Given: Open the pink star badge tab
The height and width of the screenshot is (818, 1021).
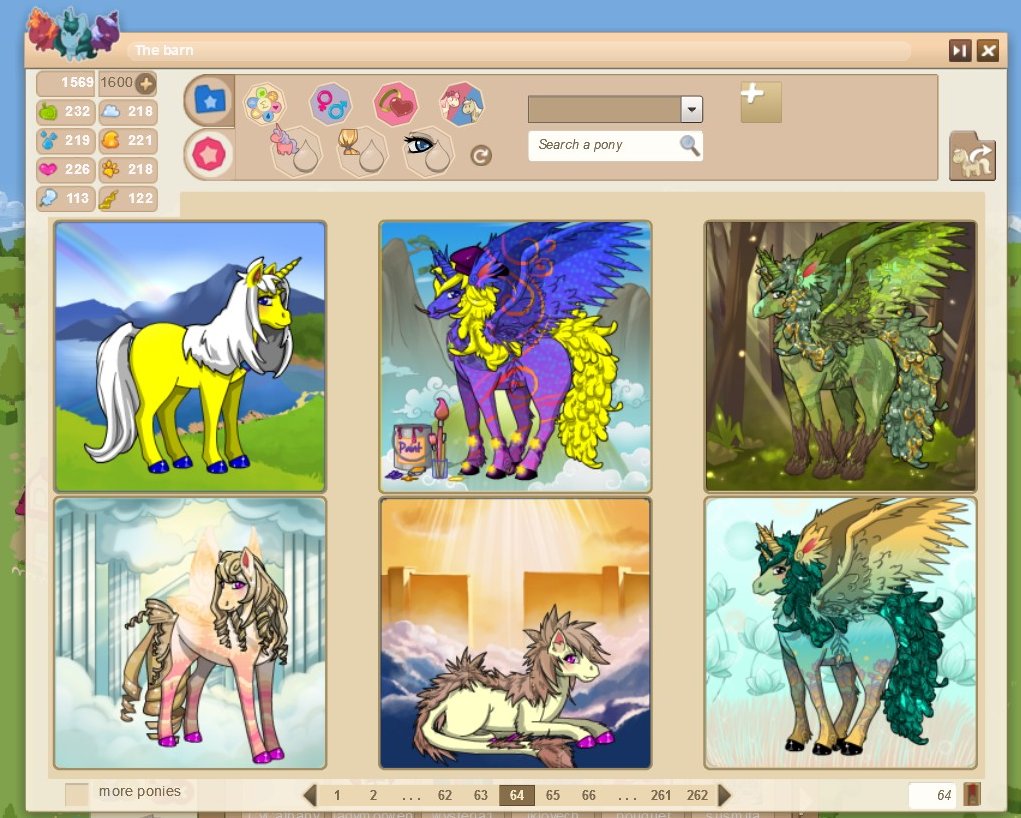Looking at the screenshot, I should coord(209,154).
